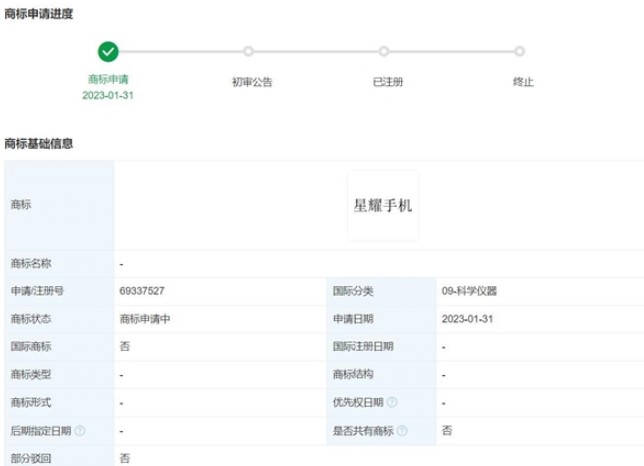
Task: Click the 商标状态 field label
Action: tap(31, 319)
